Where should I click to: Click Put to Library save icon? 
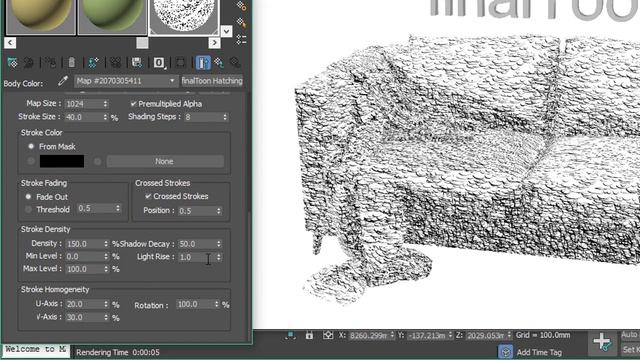pyautogui.click(x=137, y=62)
